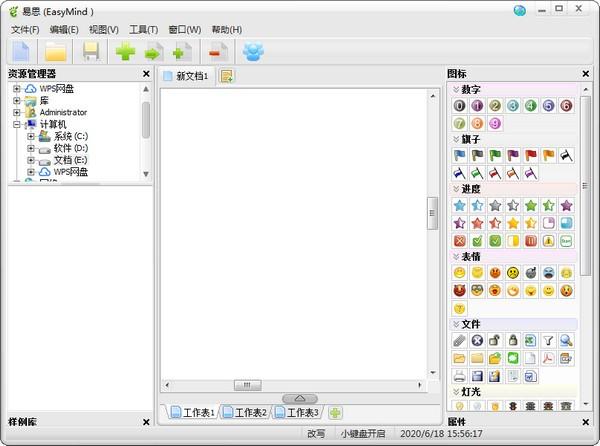Add a new sheet with green plus button

(335, 412)
